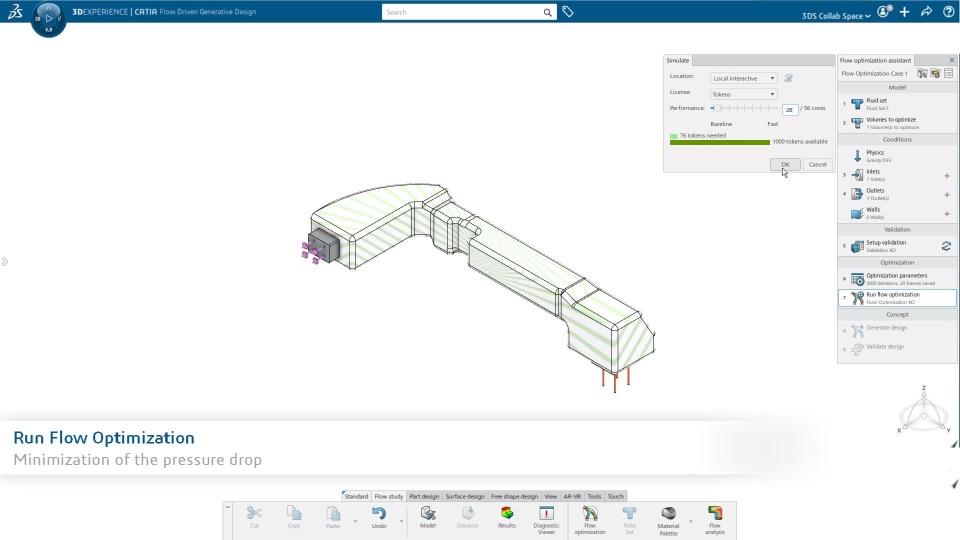Click OK in Simulate dialog
Viewport: 960px width, 540px height.
[x=786, y=165]
